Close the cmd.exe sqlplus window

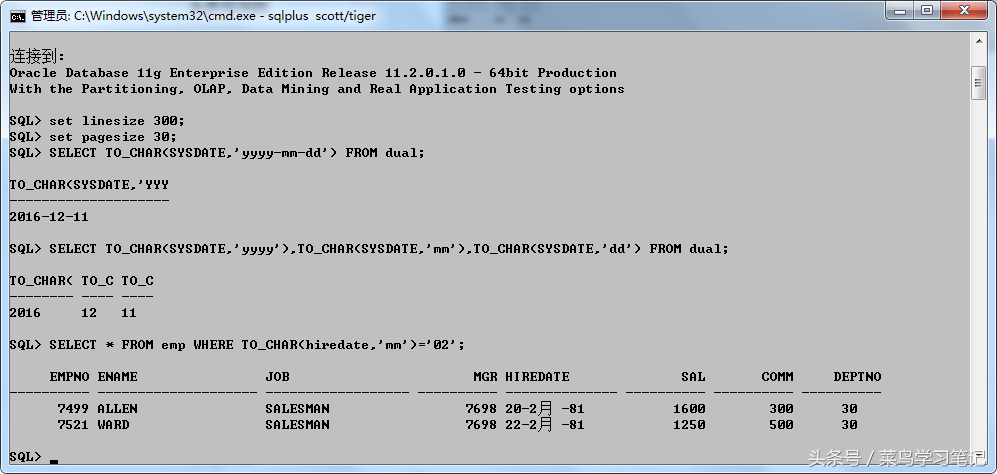965,10
